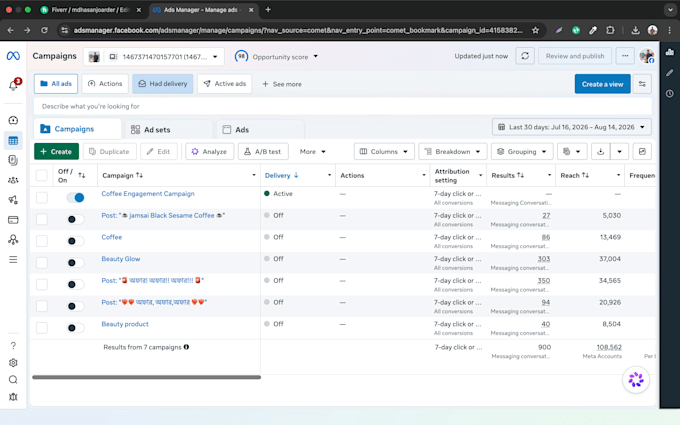Open the three-dot more options button
The height and width of the screenshot is (425, 680).
coord(625,56)
